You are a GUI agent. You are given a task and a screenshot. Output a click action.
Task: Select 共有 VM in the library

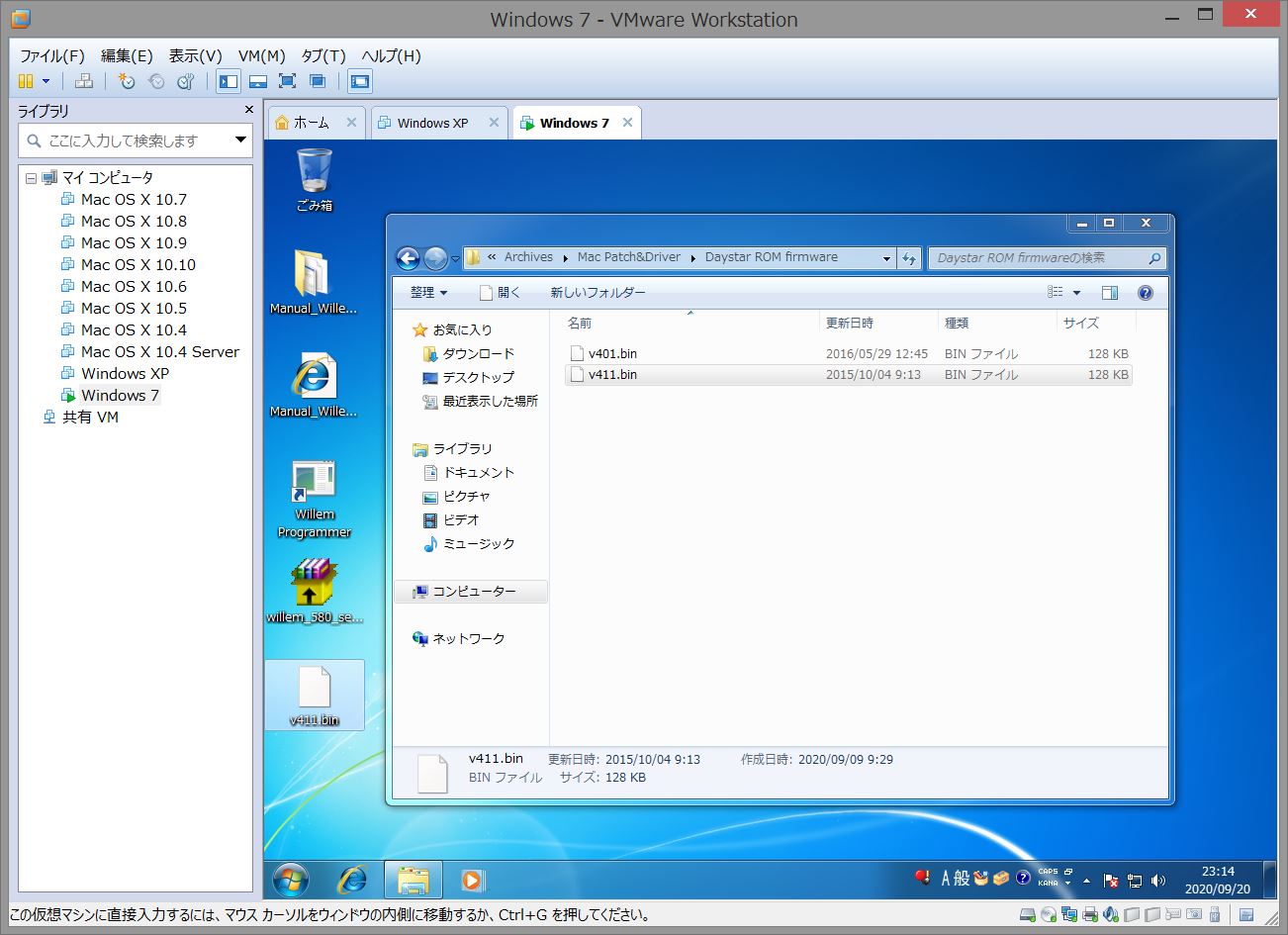coord(90,417)
